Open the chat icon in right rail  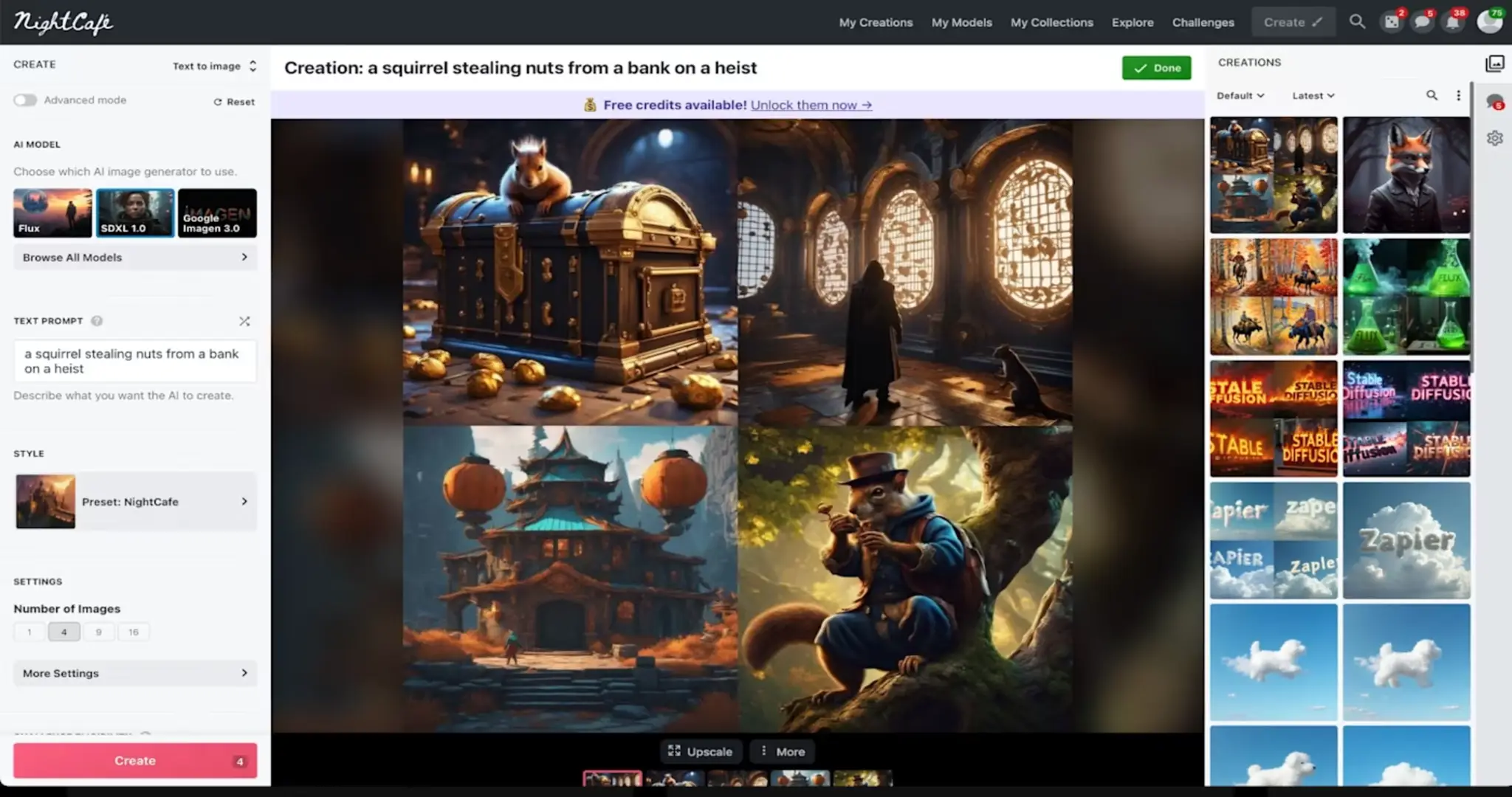click(1494, 102)
